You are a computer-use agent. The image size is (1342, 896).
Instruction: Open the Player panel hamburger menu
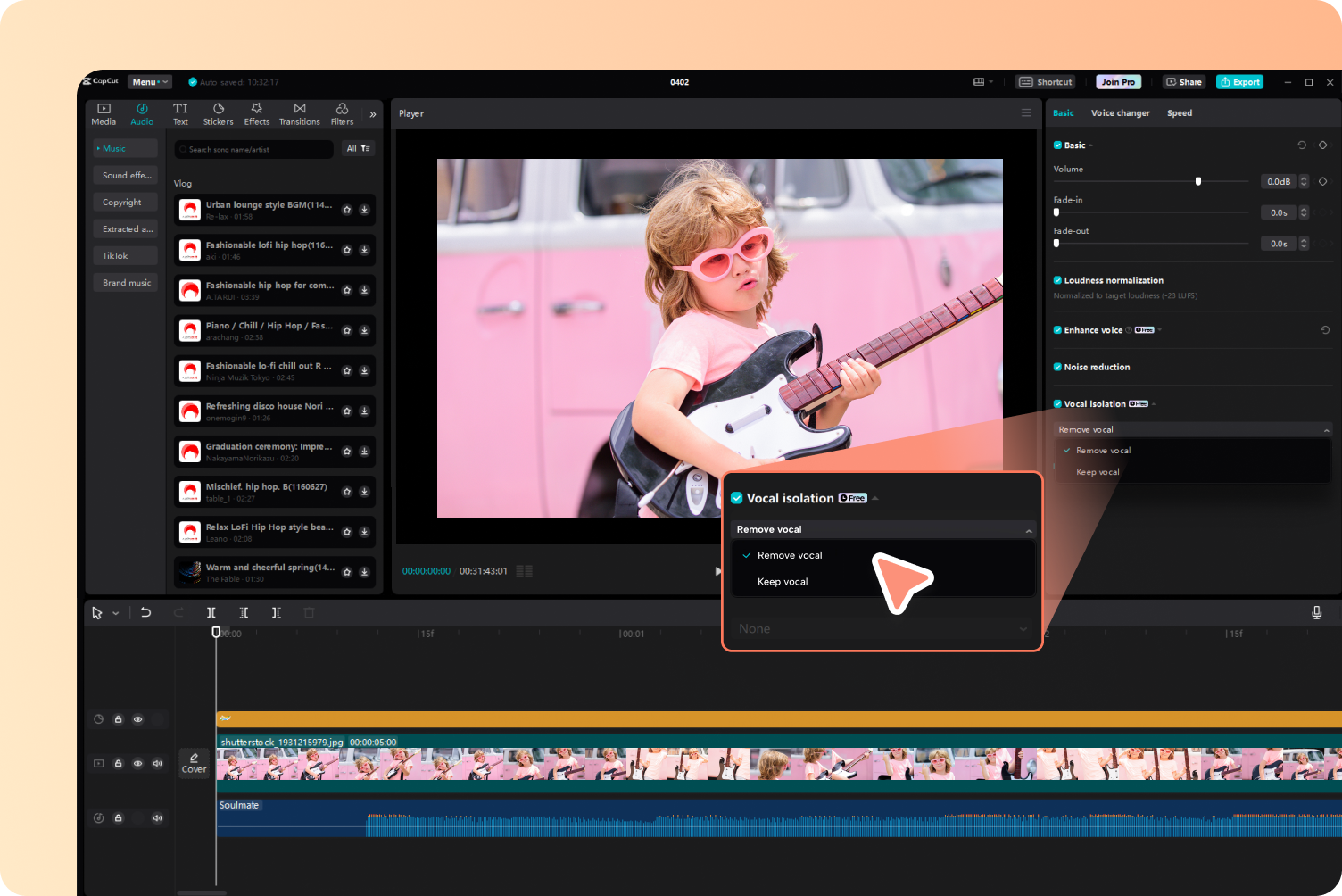pyautogui.click(x=1026, y=113)
